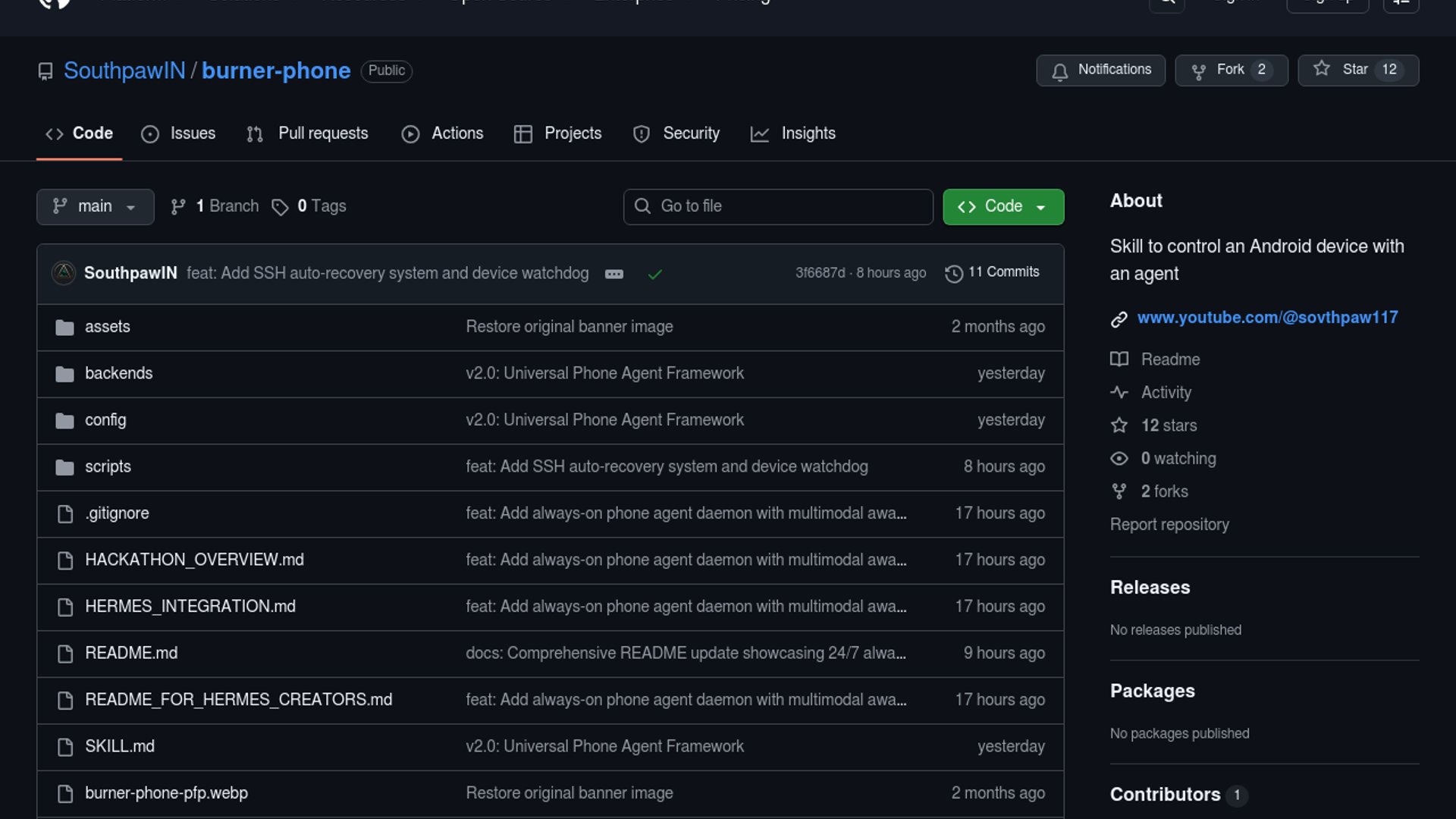Fork the repository
This screenshot has height=819, width=1456.
pyautogui.click(x=1231, y=70)
